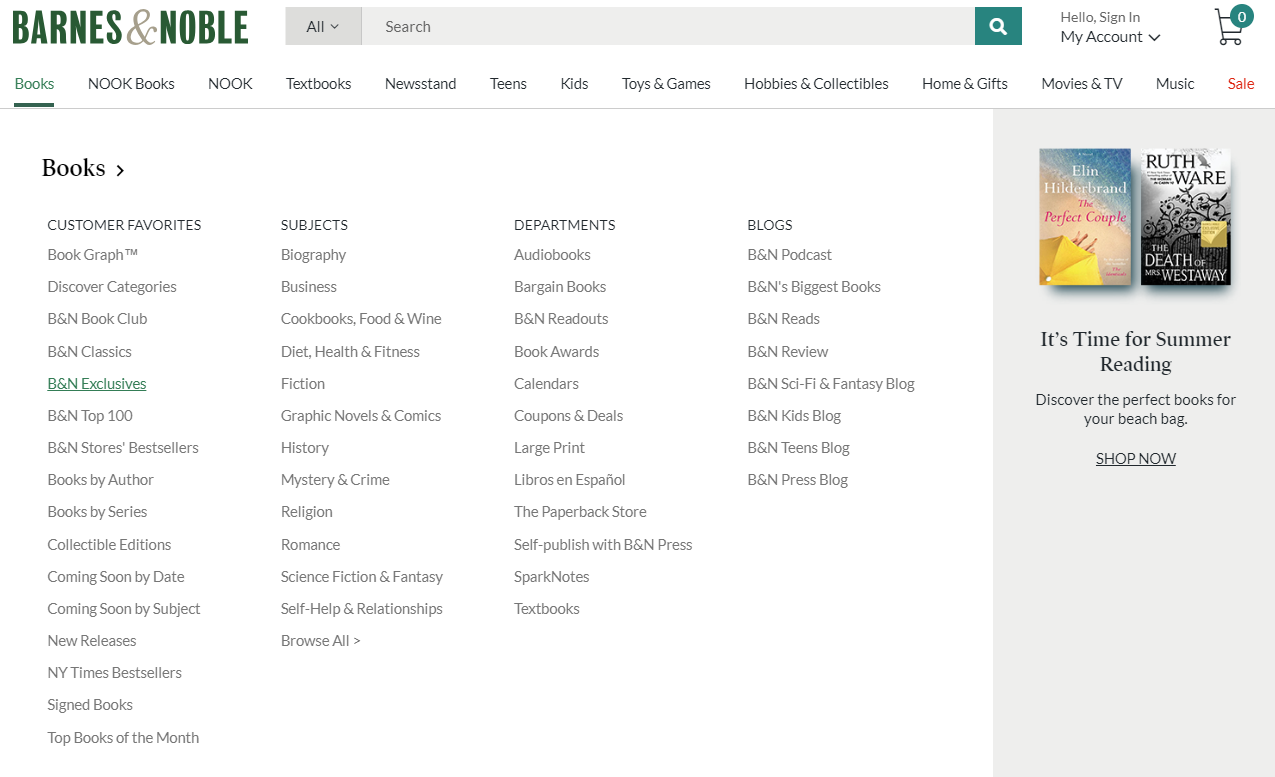Select The Perfect Couple book cover
Screen dimensions: 1275x777
click(1085, 216)
